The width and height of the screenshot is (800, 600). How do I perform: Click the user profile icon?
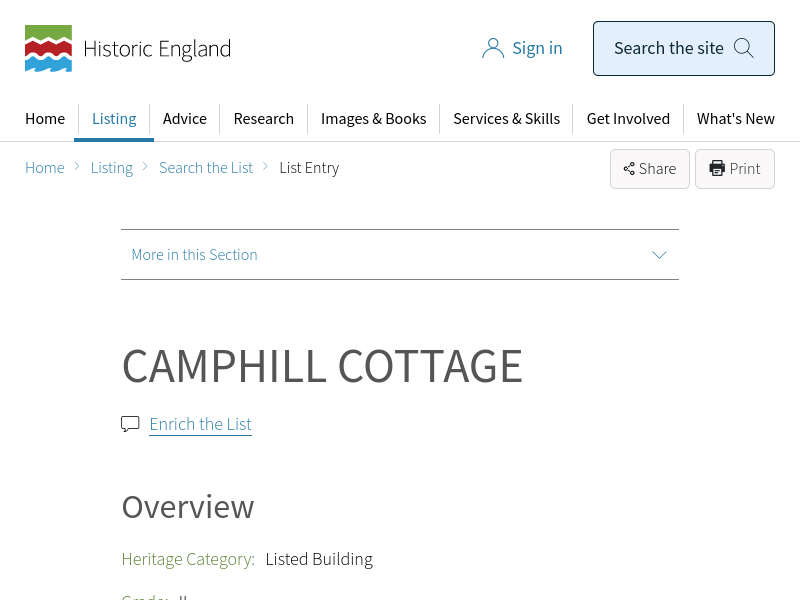[x=492, y=48]
